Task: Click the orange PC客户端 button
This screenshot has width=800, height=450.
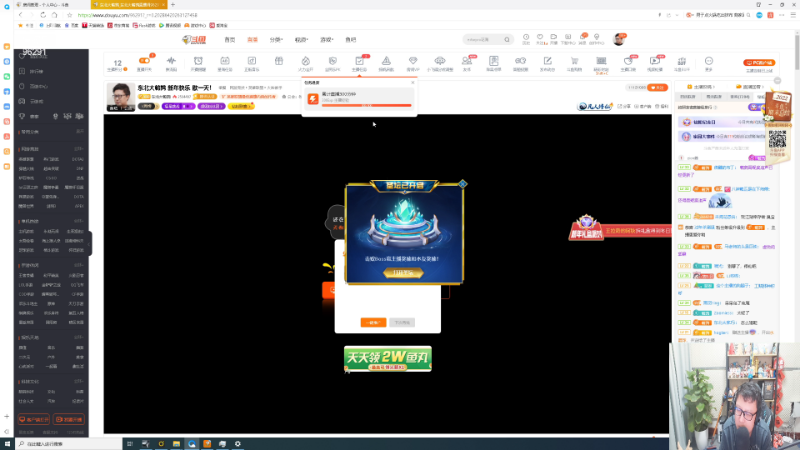Action: [x=759, y=63]
